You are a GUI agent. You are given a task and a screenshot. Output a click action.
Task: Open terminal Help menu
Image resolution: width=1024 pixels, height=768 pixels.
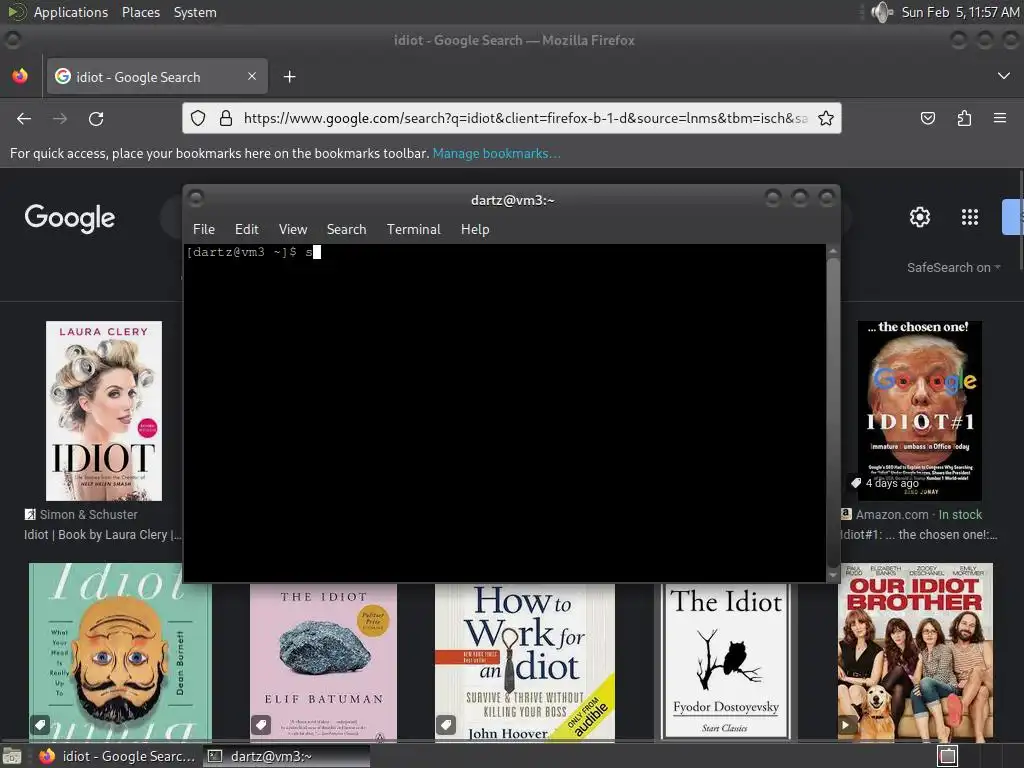pyautogui.click(x=475, y=229)
